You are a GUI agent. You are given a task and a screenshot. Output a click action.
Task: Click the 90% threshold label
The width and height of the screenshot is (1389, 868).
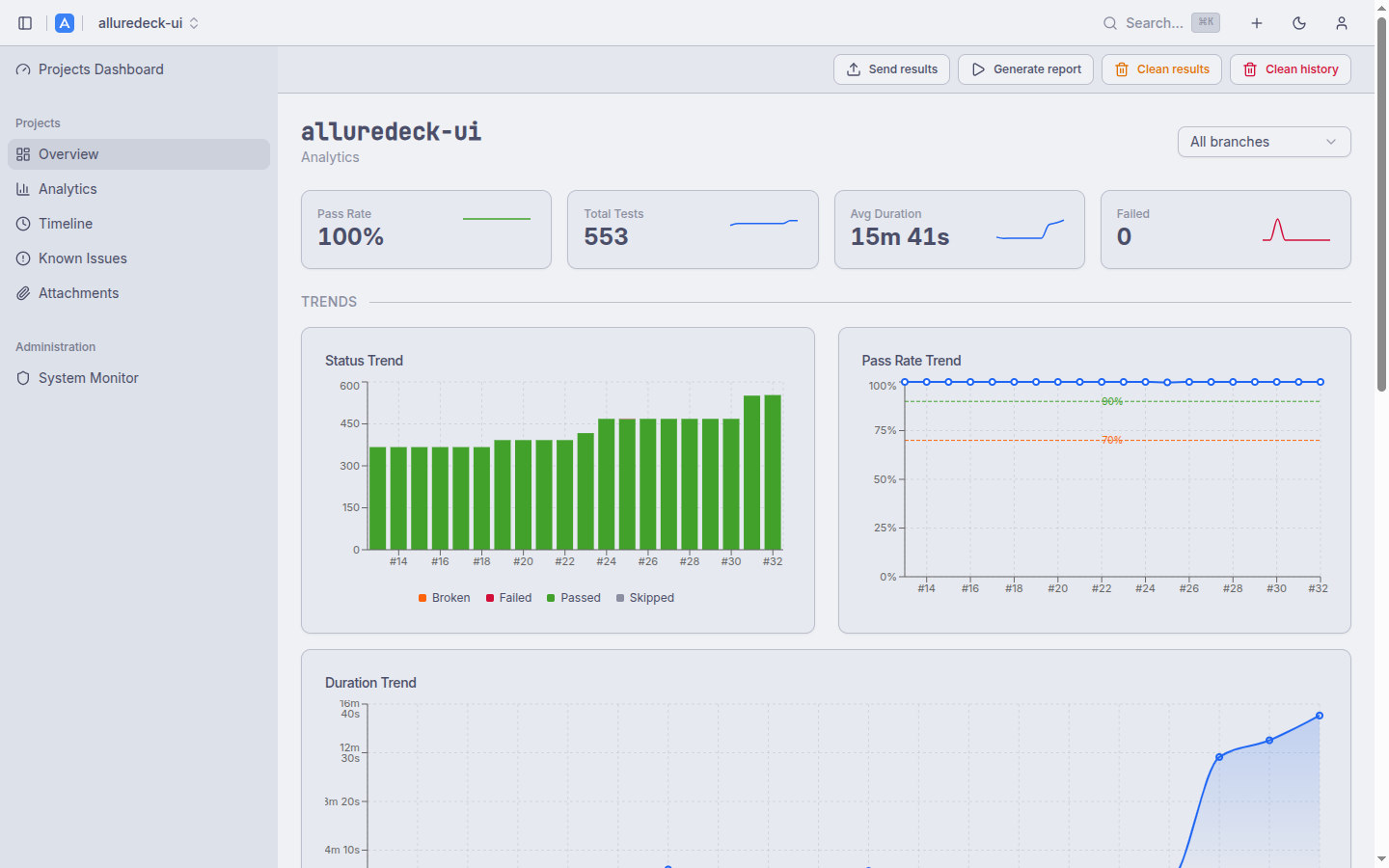(1112, 401)
